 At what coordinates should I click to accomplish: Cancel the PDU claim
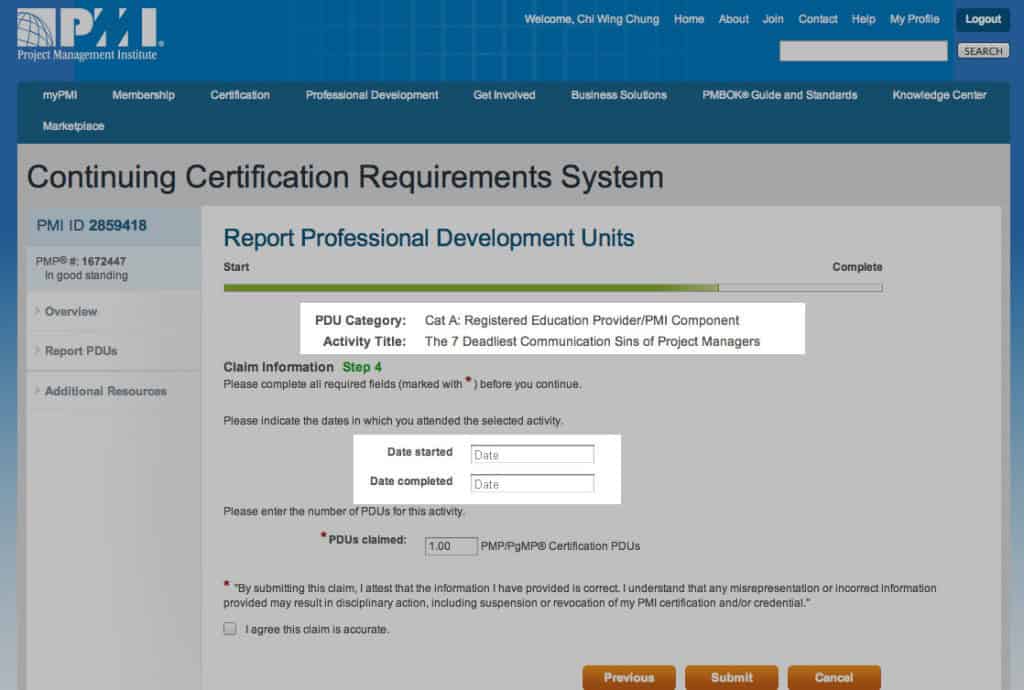[834, 678]
